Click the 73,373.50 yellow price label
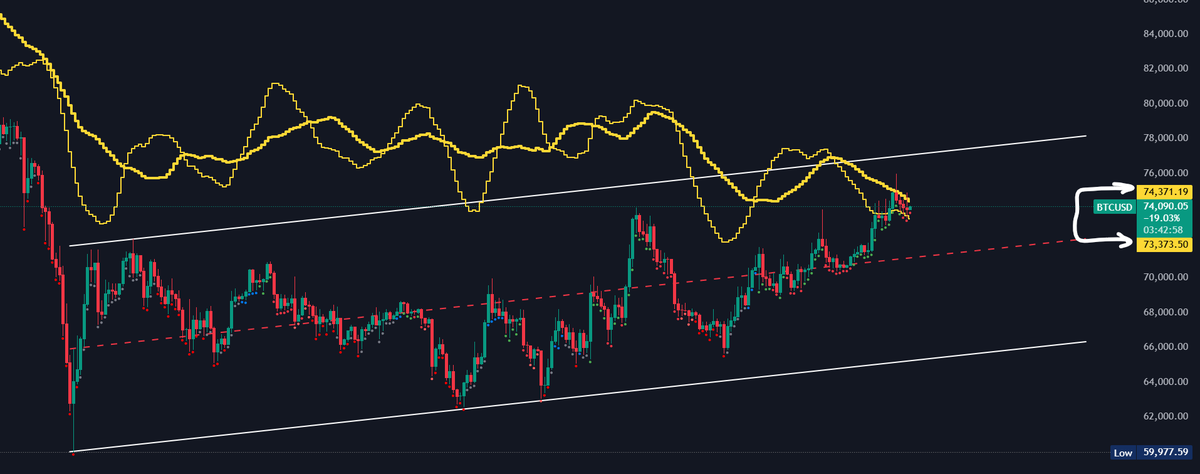The height and width of the screenshot is (474, 1200). [x=1165, y=243]
